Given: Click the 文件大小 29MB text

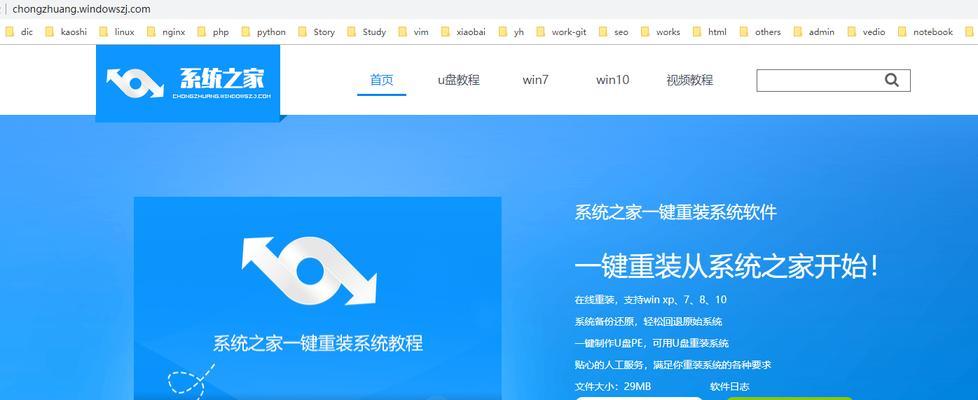Looking at the screenshot, I should coord(612,386).
